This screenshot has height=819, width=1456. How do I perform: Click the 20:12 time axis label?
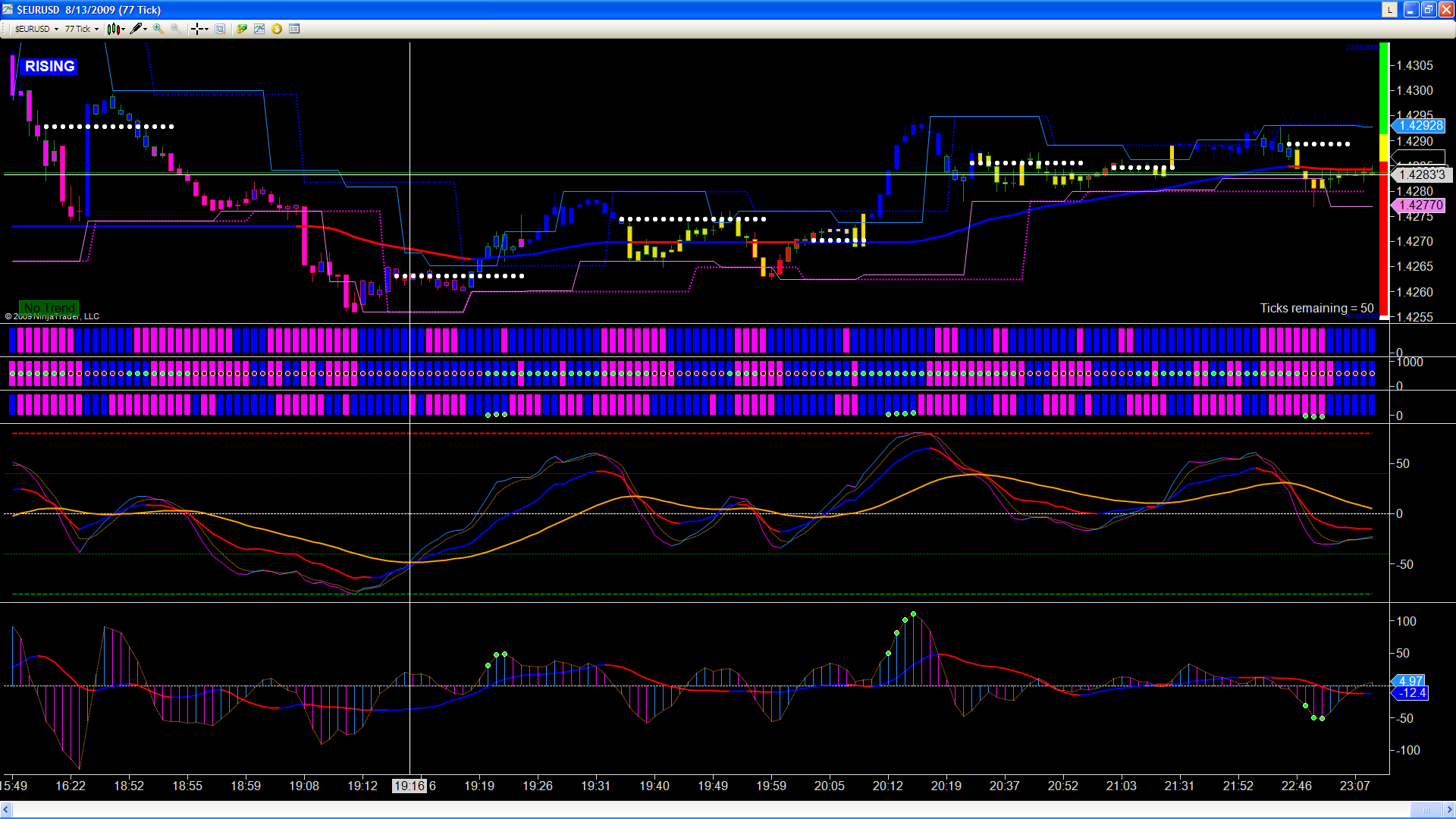click(887, 786)
